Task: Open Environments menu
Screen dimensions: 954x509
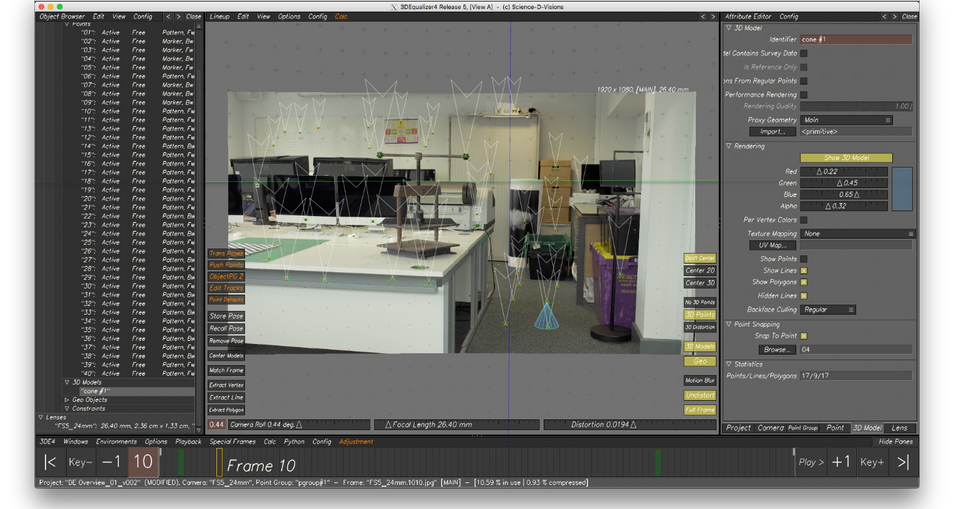Action: 116,441
